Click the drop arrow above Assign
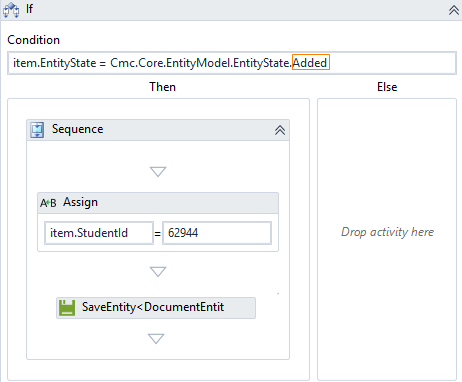 (158, 172)
